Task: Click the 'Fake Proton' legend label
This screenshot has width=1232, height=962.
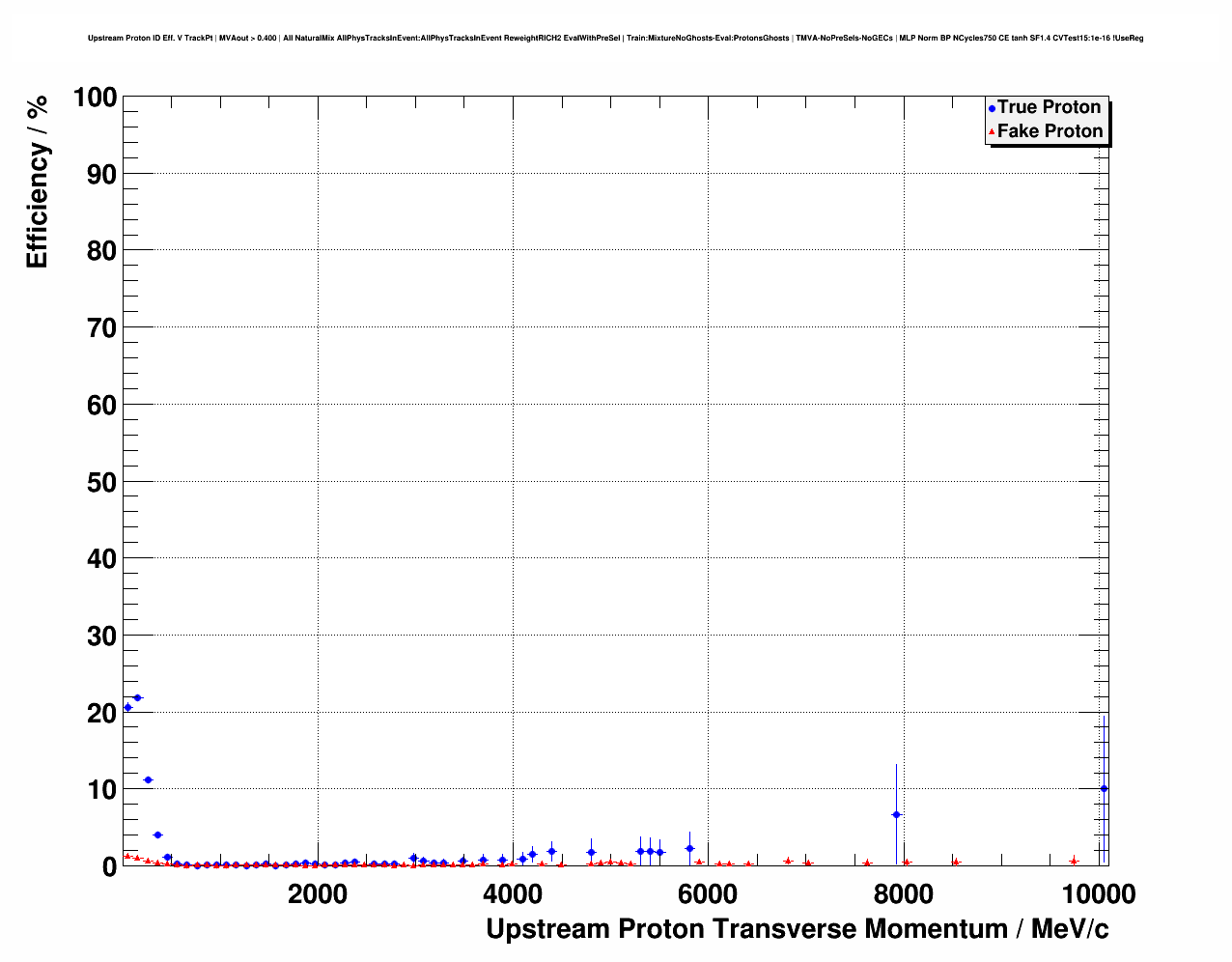Action: click(x=1050, y=131)
